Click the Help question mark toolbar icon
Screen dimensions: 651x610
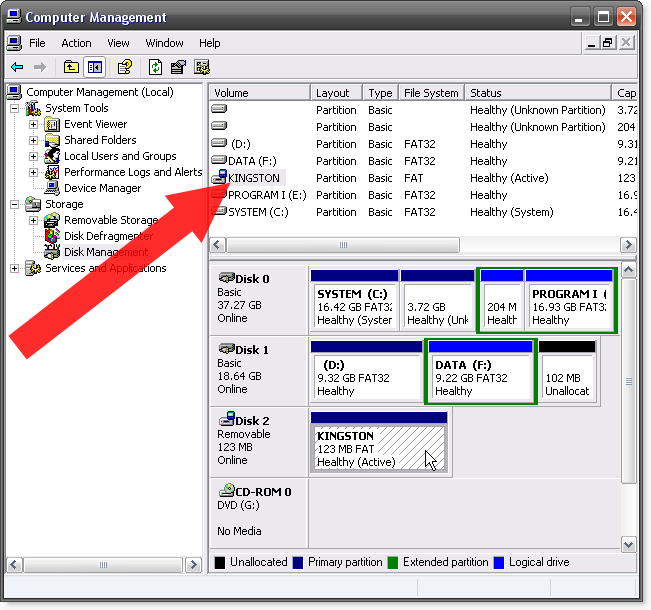pos(125,67)
